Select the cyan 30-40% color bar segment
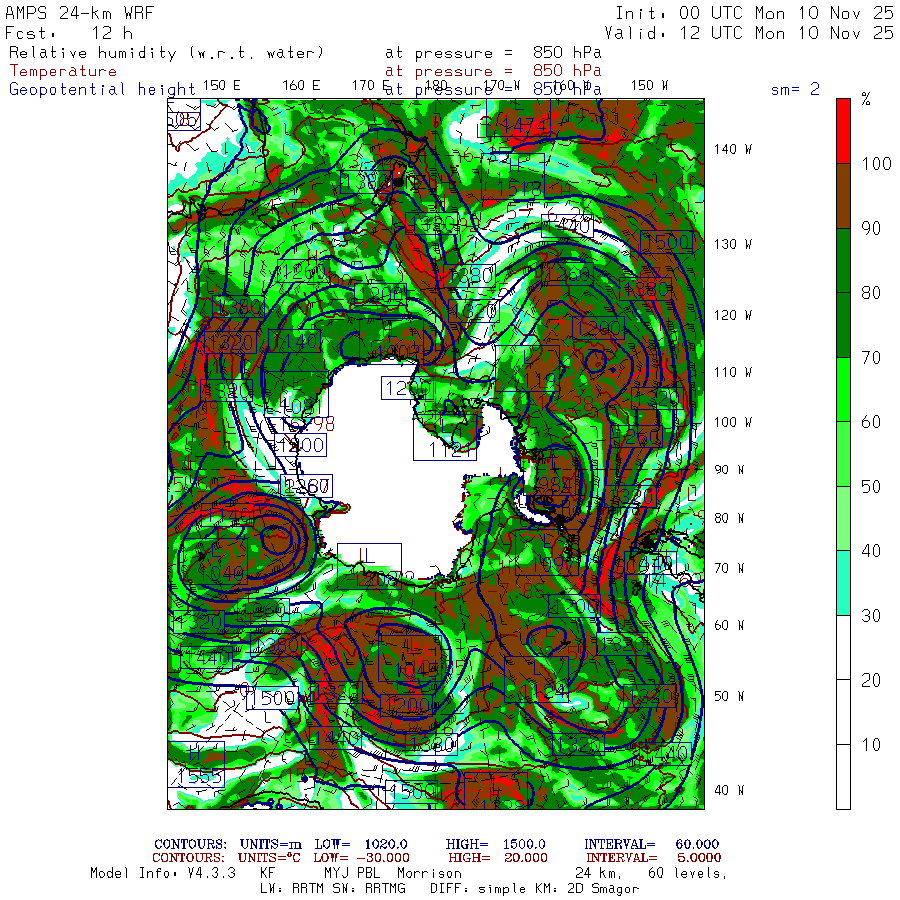 point(843,582)
